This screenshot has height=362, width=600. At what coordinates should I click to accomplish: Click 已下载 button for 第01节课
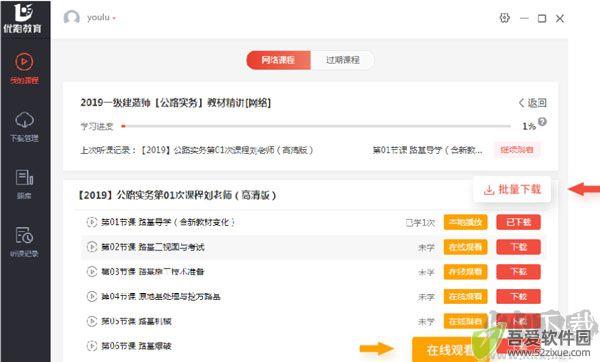pos(518,222)
